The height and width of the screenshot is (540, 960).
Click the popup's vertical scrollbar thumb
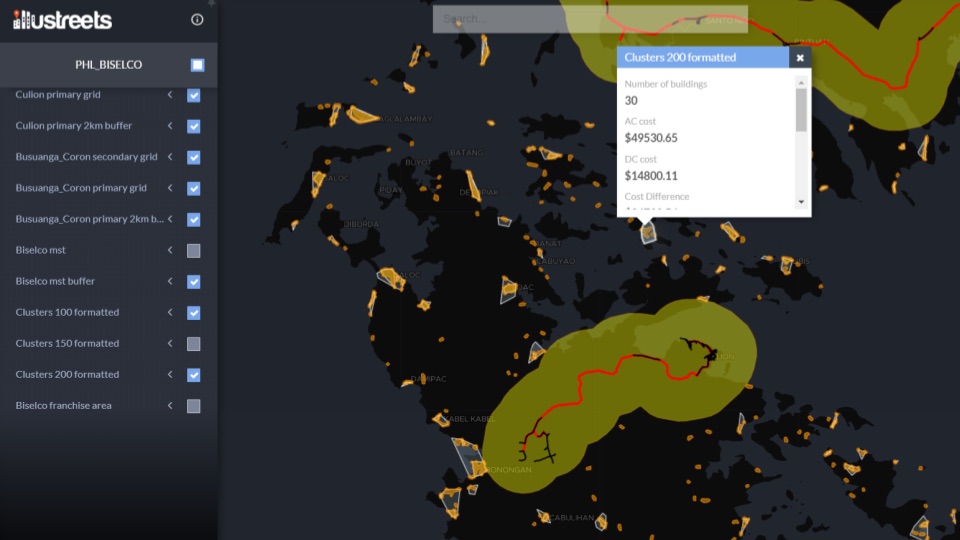801,110
